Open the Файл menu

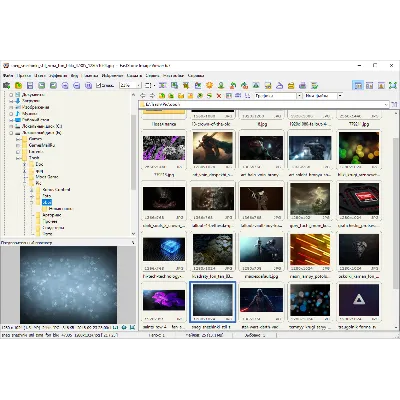[8, 76]
